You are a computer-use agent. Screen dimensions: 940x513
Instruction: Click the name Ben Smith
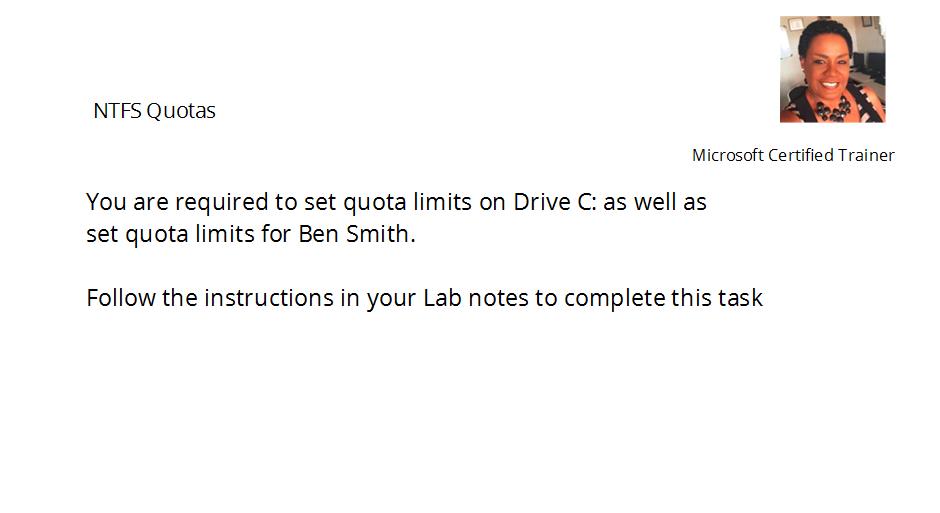[357, 234]
